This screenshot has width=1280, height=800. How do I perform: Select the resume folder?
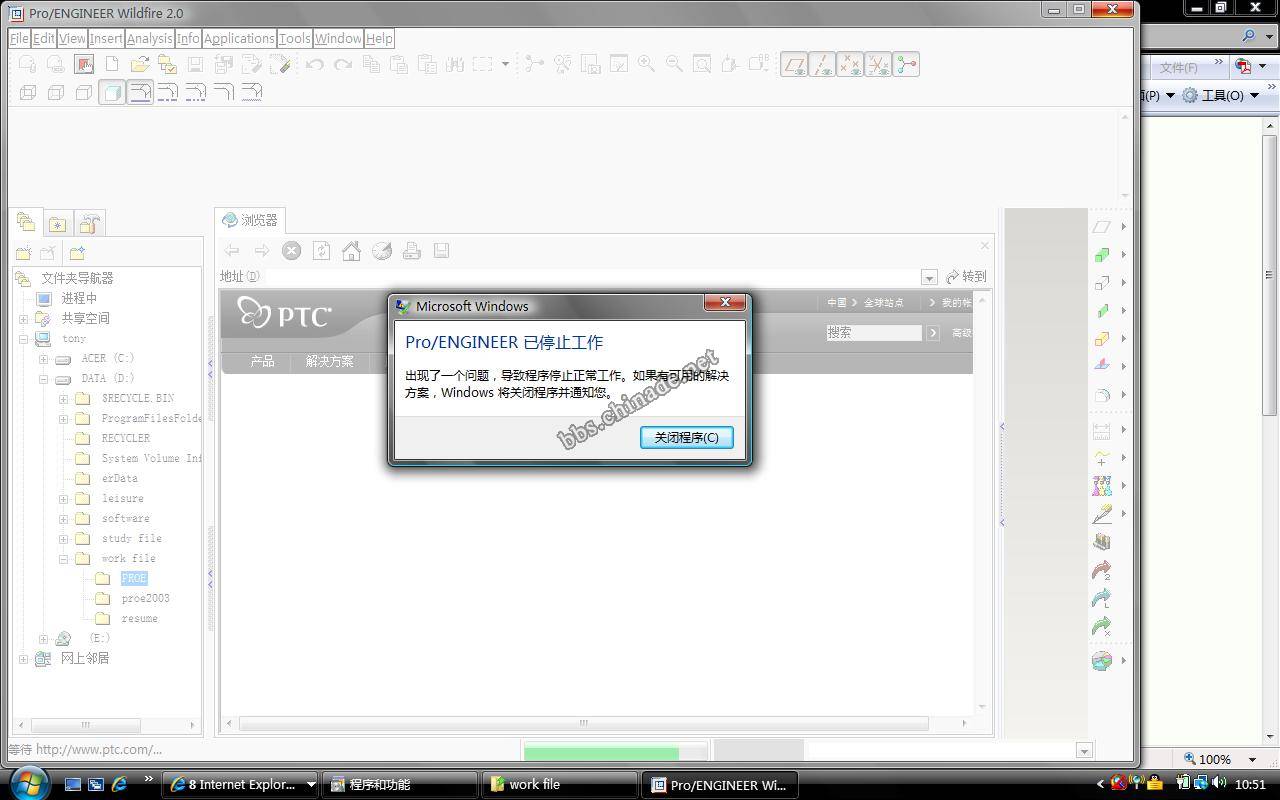139,618
